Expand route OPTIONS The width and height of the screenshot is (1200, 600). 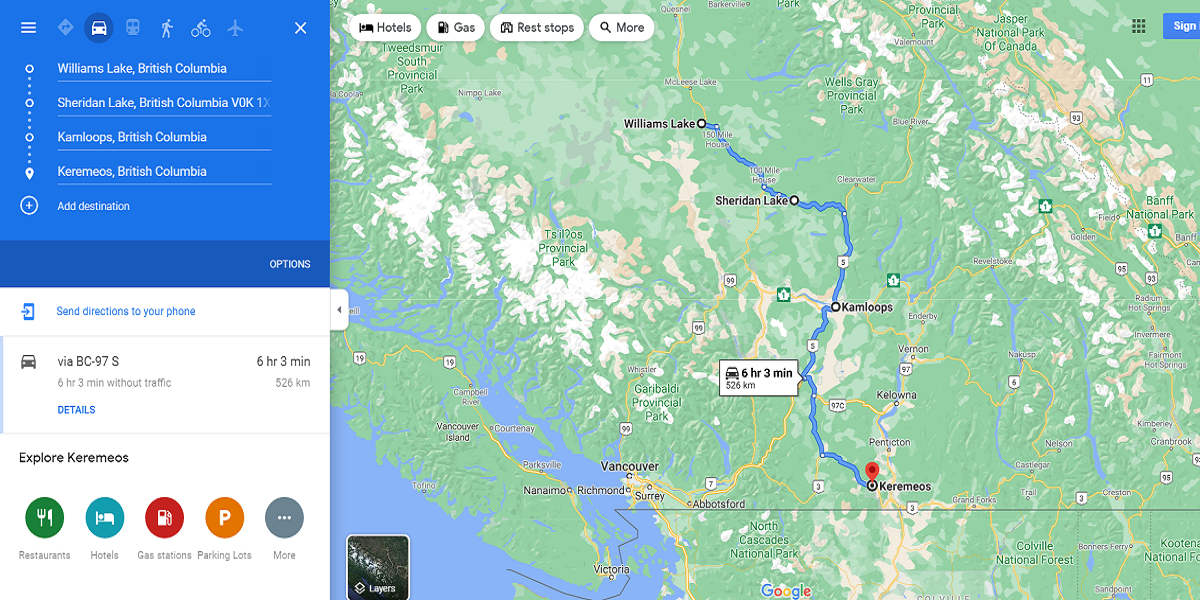pyautogui.click(x=290, y=264)
